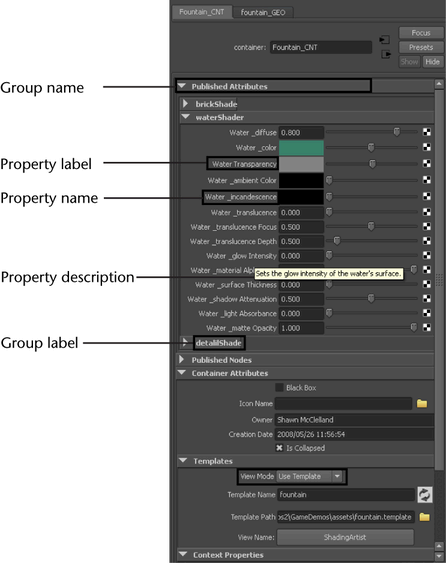Toggle the Is Collapsed checkbox

279,448
